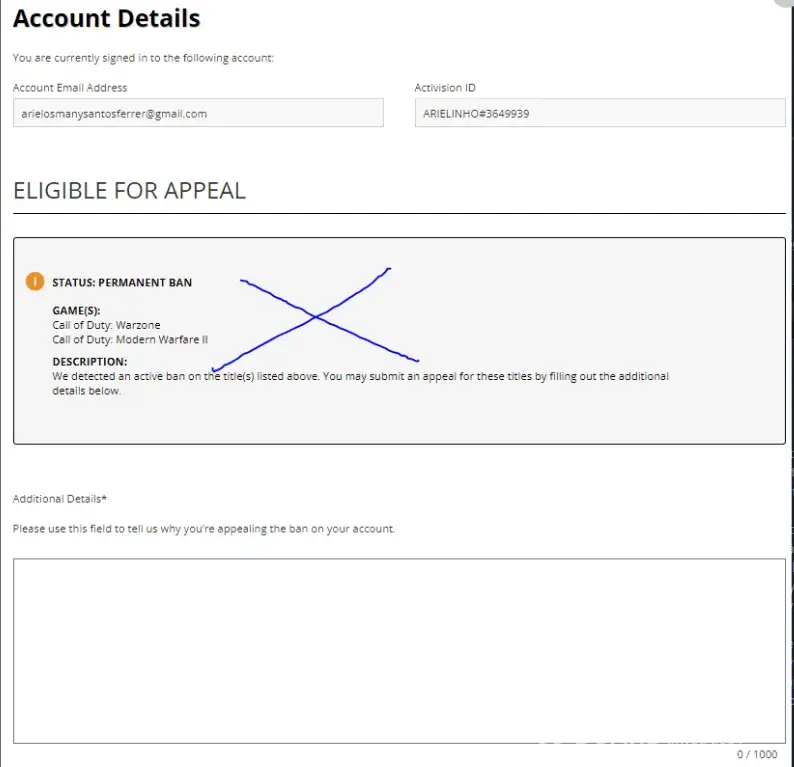Focus the Additional Details text area
Viewport: 794px width, 767px height.
pos(399,650)
